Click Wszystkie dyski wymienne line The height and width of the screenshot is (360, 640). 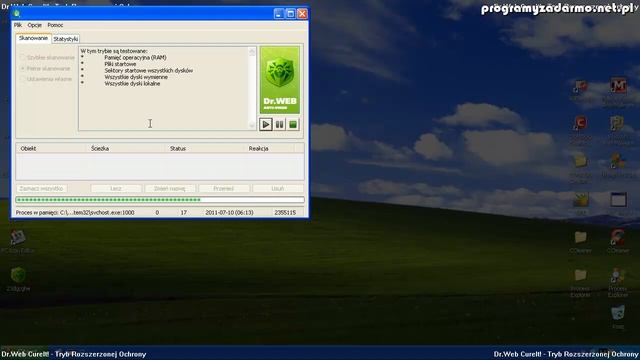(136, 77)
